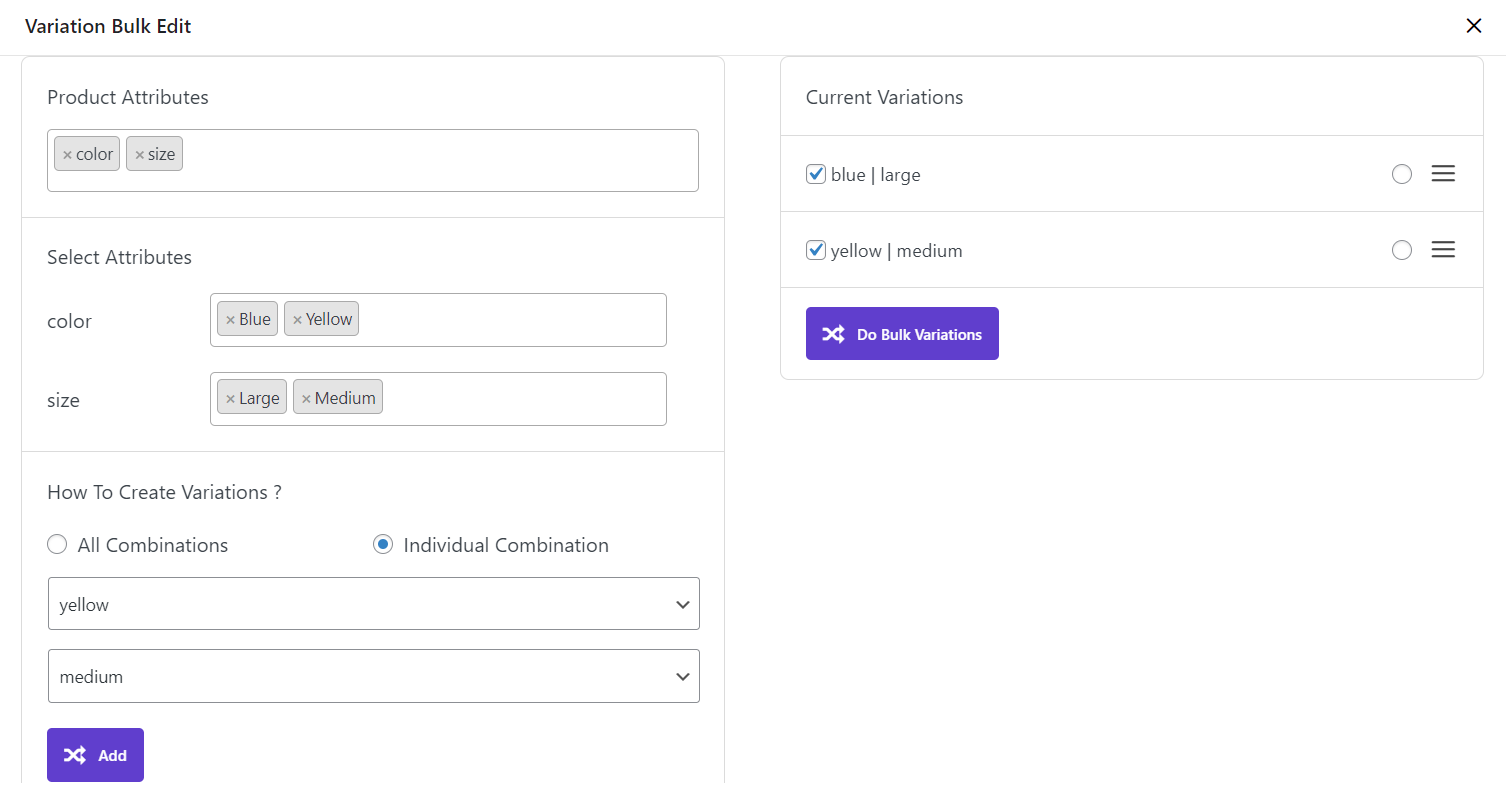
Task: Click inside the Product Attributes input field
Action: [x=440, y=160]
